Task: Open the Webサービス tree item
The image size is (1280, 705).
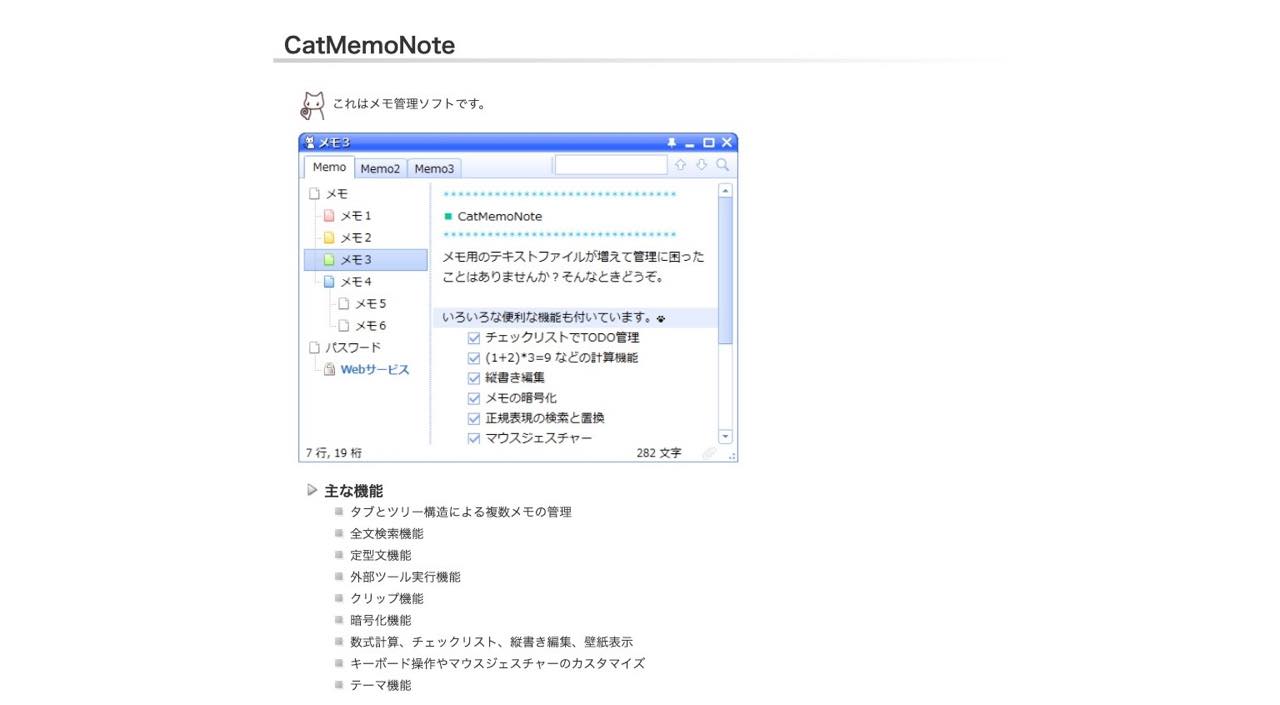Action: pyautogui.click(x=375, y=370)
